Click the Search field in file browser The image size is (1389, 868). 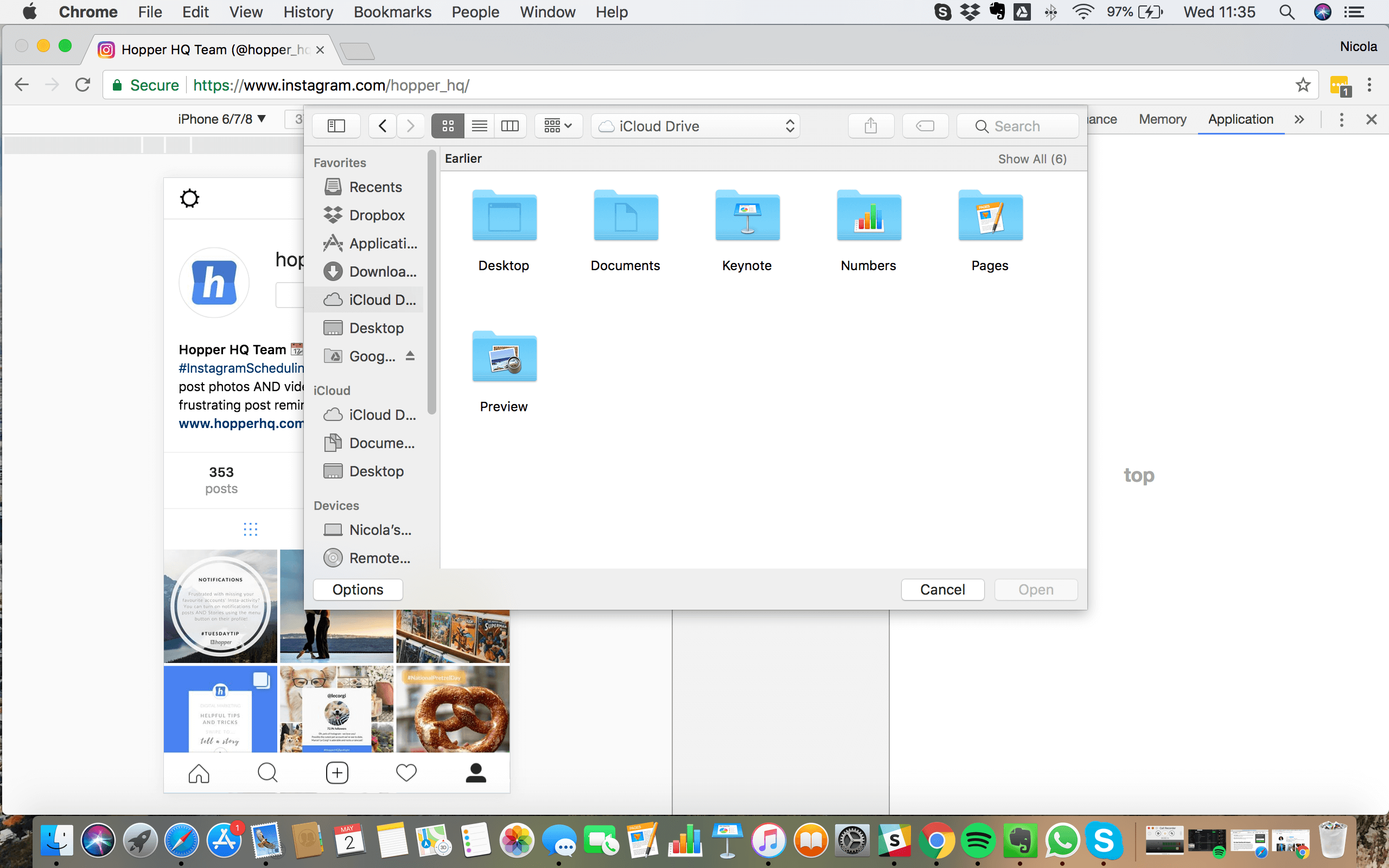[x=1014, y=126]
